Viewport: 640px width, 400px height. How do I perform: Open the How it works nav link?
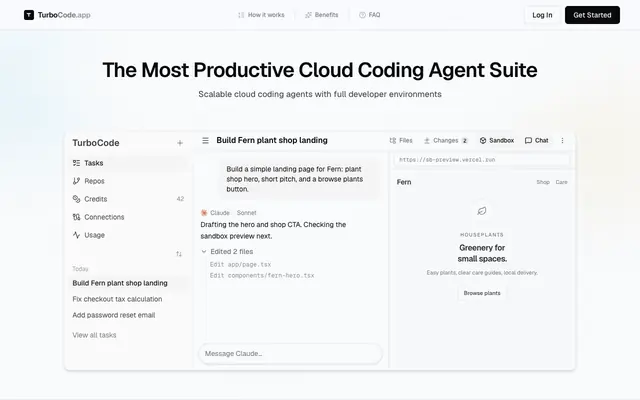tap(261, 15)
